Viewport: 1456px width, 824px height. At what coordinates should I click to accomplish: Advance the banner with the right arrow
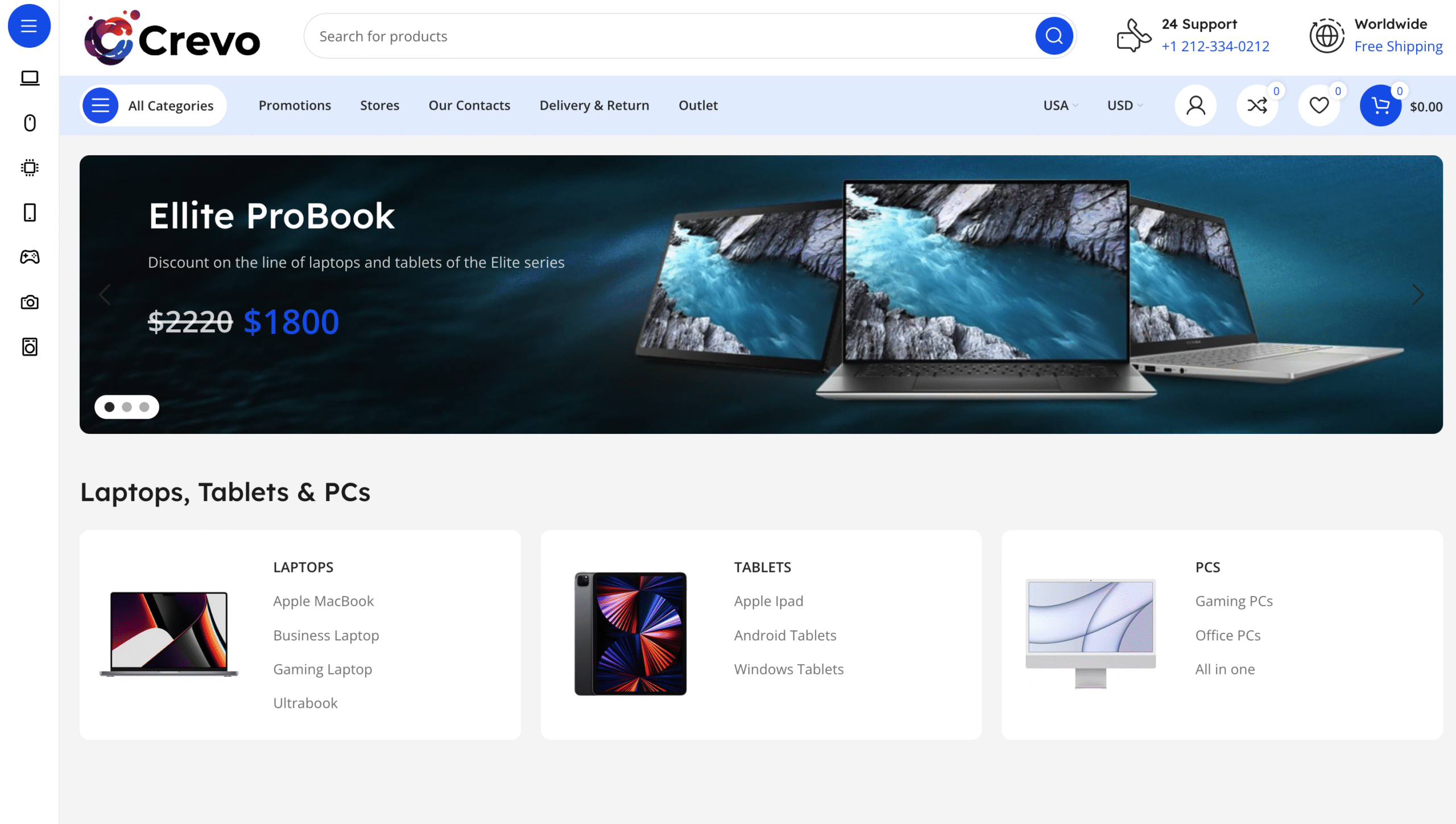pos(1417,295)
